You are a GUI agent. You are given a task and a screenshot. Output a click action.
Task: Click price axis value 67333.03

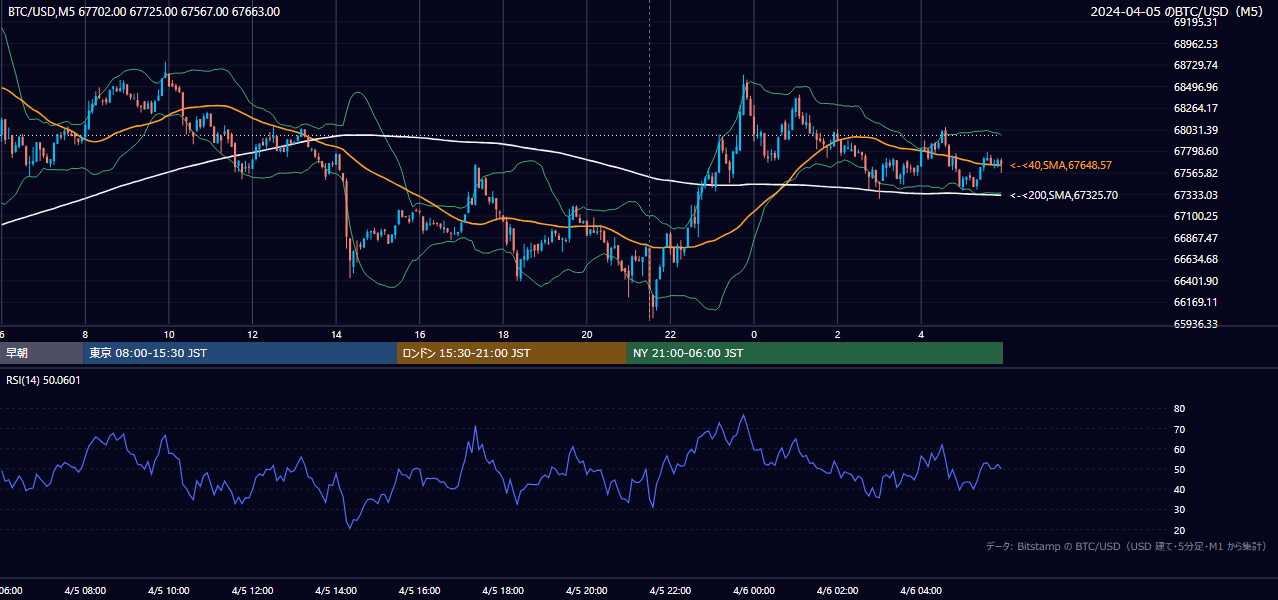click(1195, 195)
